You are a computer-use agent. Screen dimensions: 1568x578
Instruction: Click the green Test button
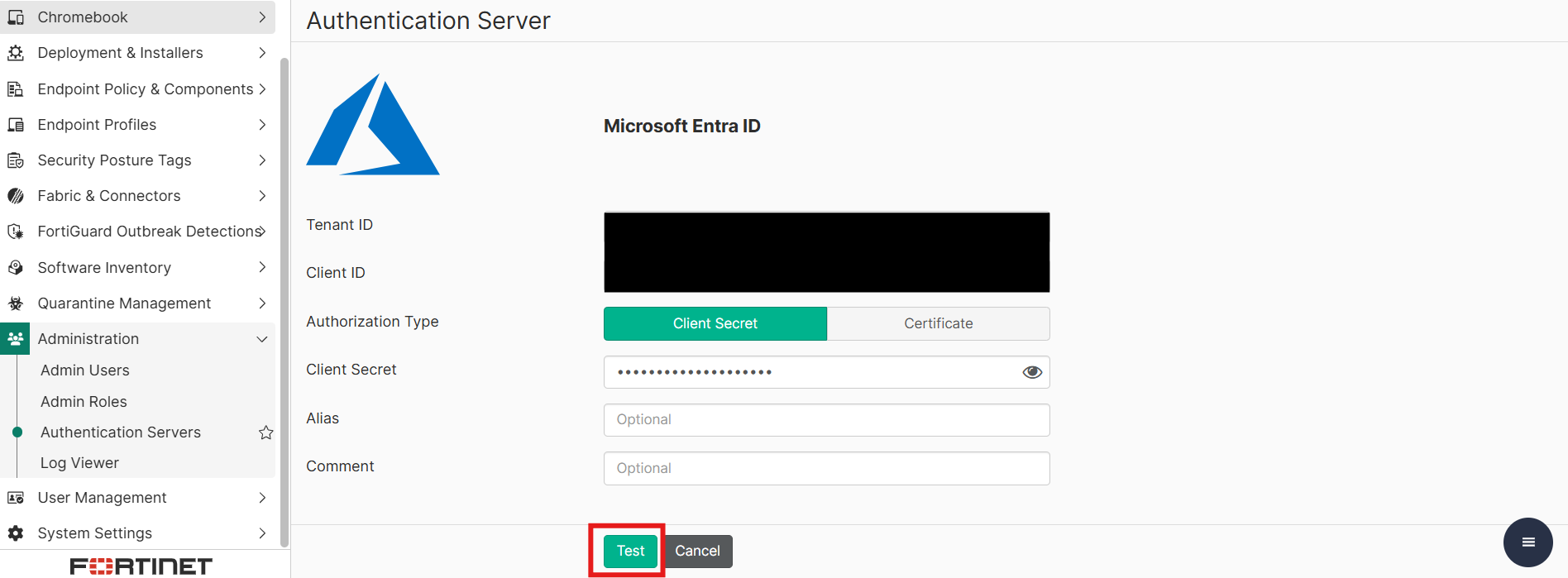click(x=630, y=551)
